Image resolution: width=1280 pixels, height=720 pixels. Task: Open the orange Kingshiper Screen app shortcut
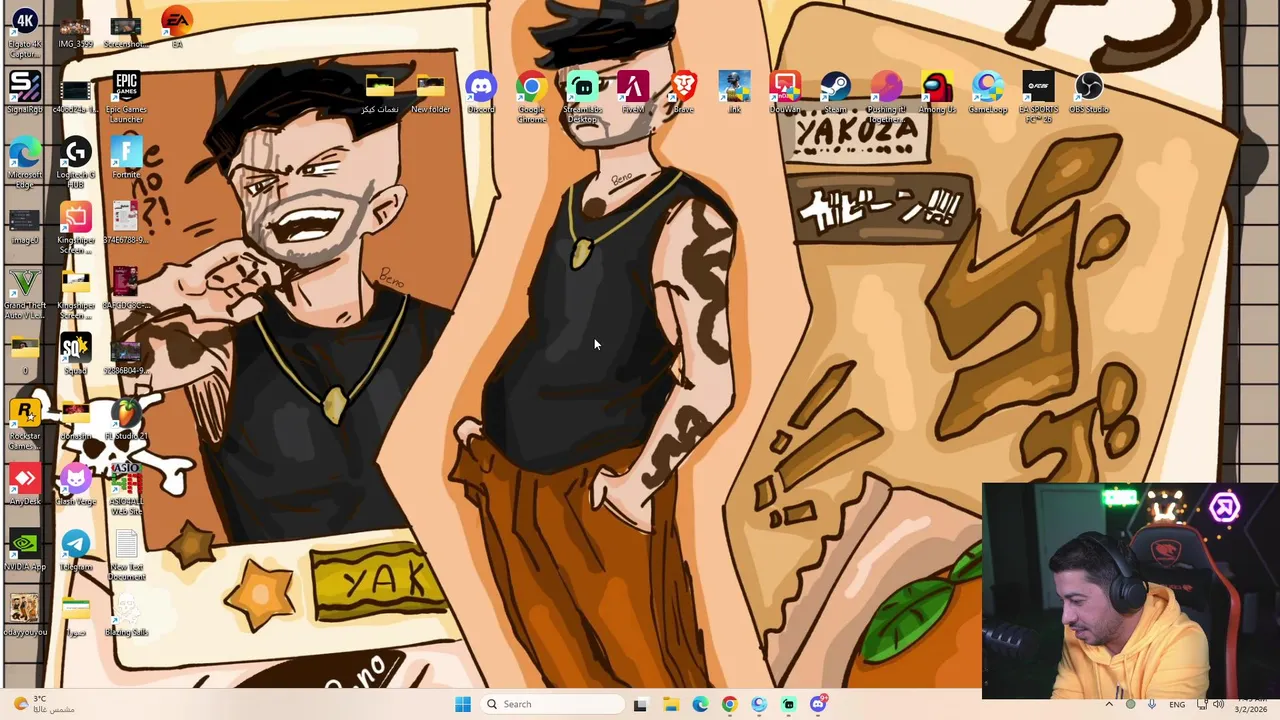point(76,228)
